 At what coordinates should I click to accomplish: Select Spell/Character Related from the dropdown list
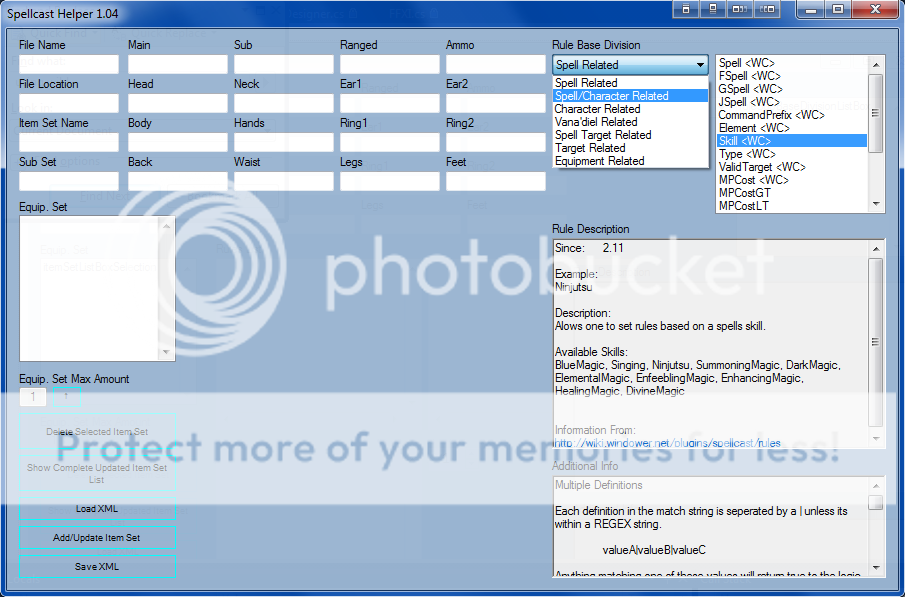[x=611, y=96]
